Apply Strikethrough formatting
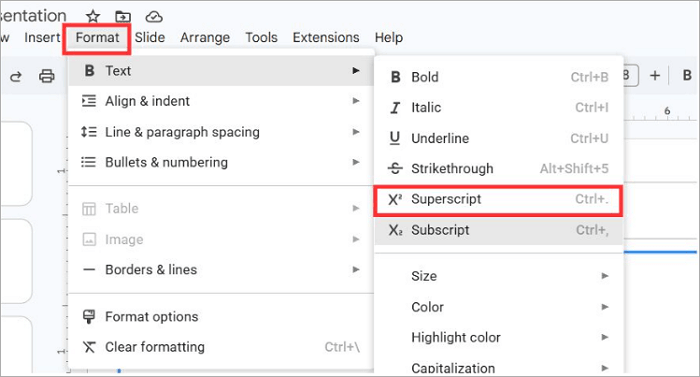 click(499, 169)
